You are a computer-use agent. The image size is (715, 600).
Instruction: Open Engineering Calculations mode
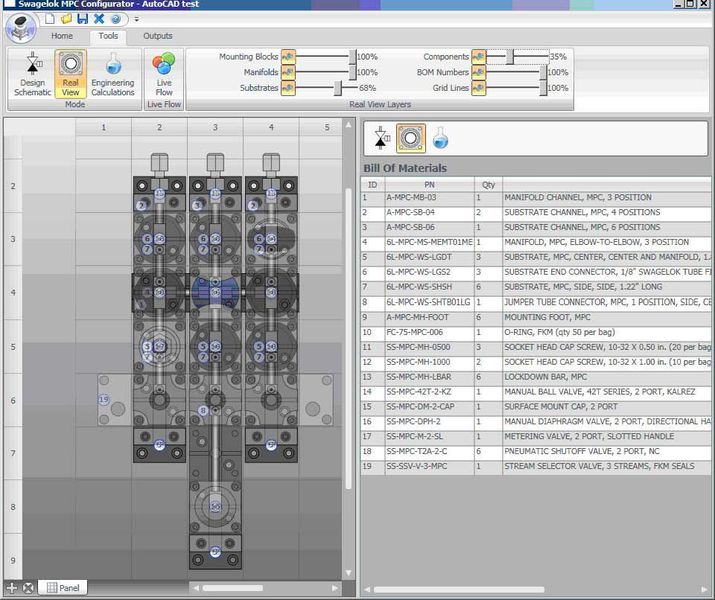click(113, 74)
